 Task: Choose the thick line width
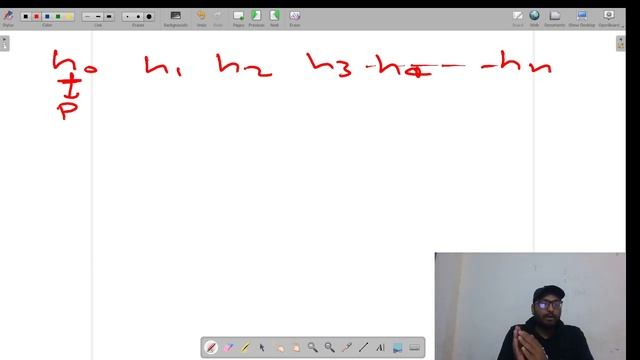pos(109,17)
